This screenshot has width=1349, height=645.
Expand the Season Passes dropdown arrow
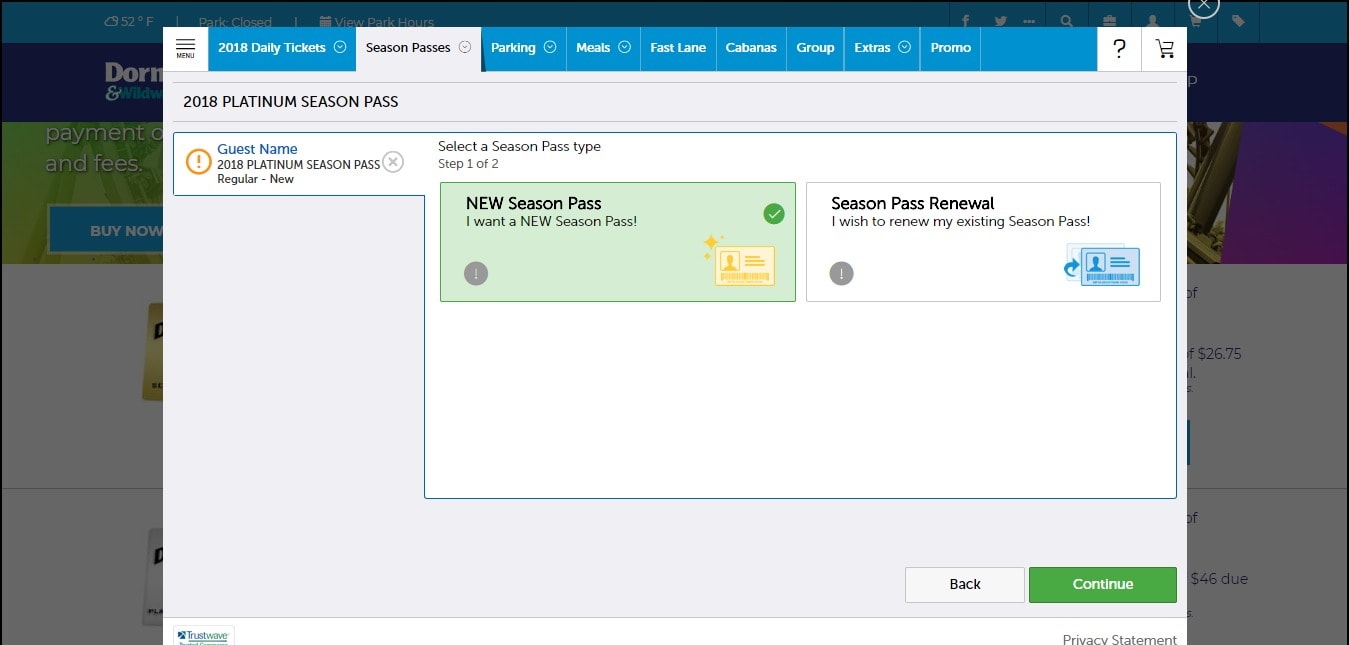point(465,47)
